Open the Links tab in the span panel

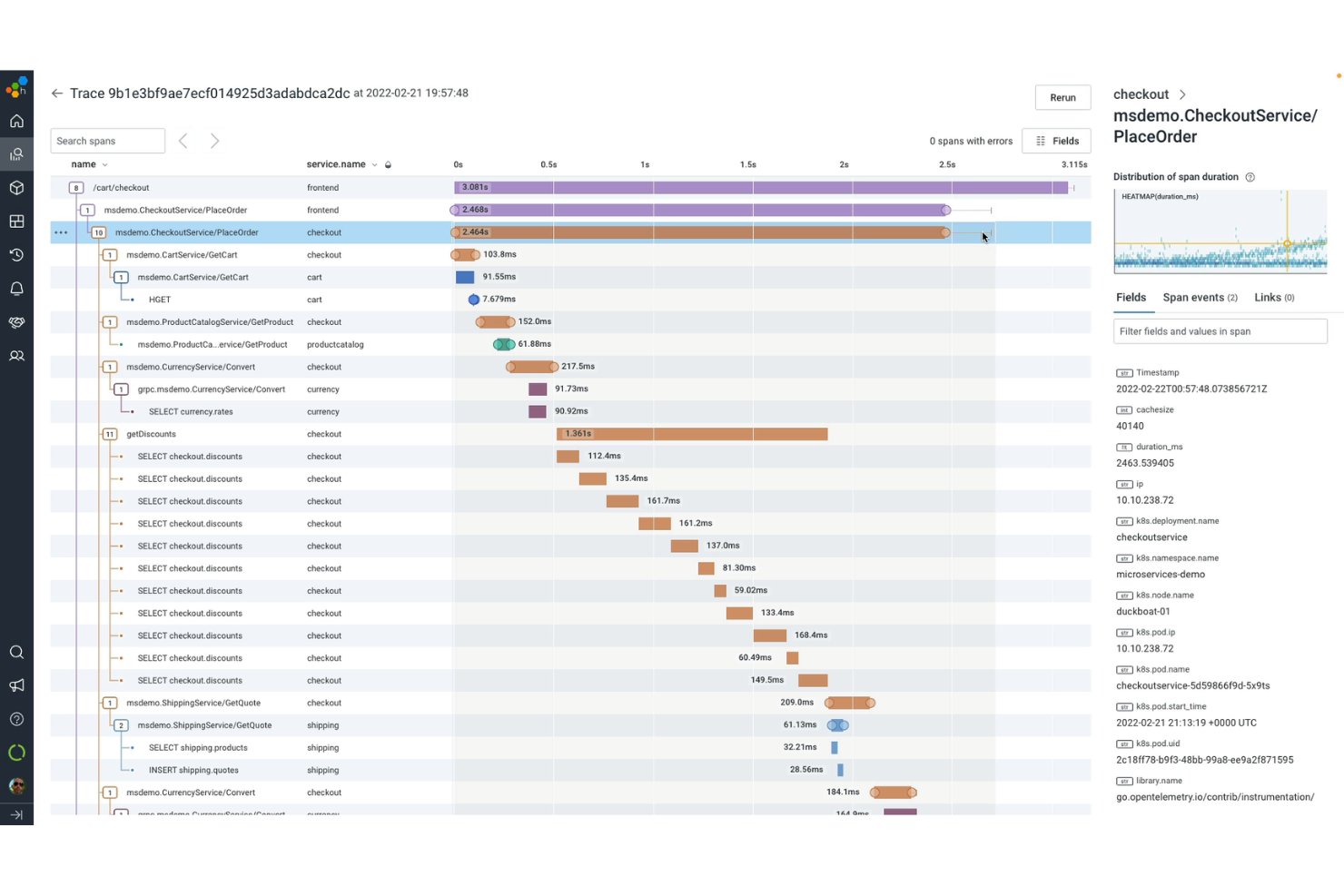[1269, 297]
